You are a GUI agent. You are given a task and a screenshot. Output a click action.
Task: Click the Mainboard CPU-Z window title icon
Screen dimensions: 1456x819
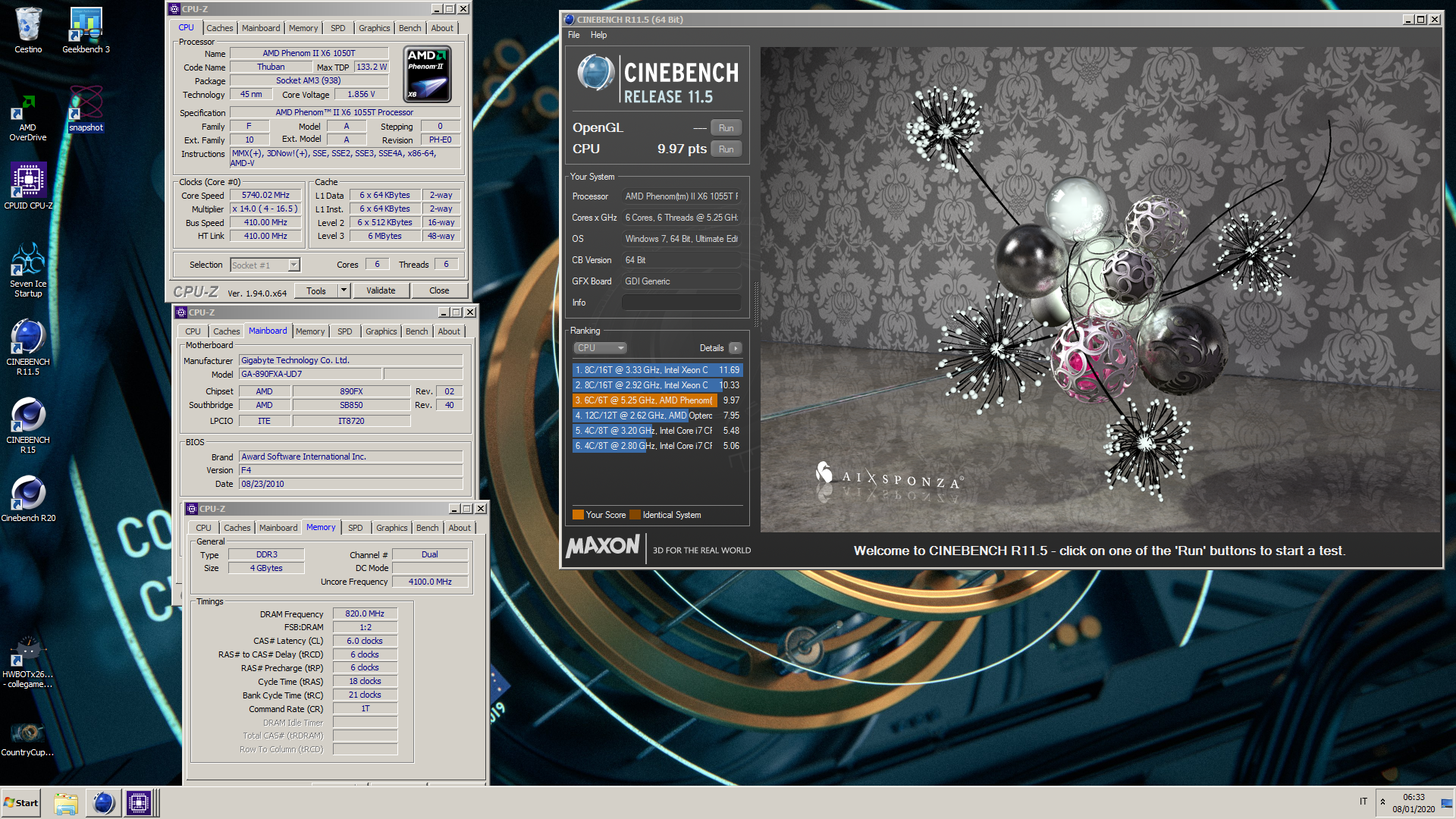pos(181,312)
